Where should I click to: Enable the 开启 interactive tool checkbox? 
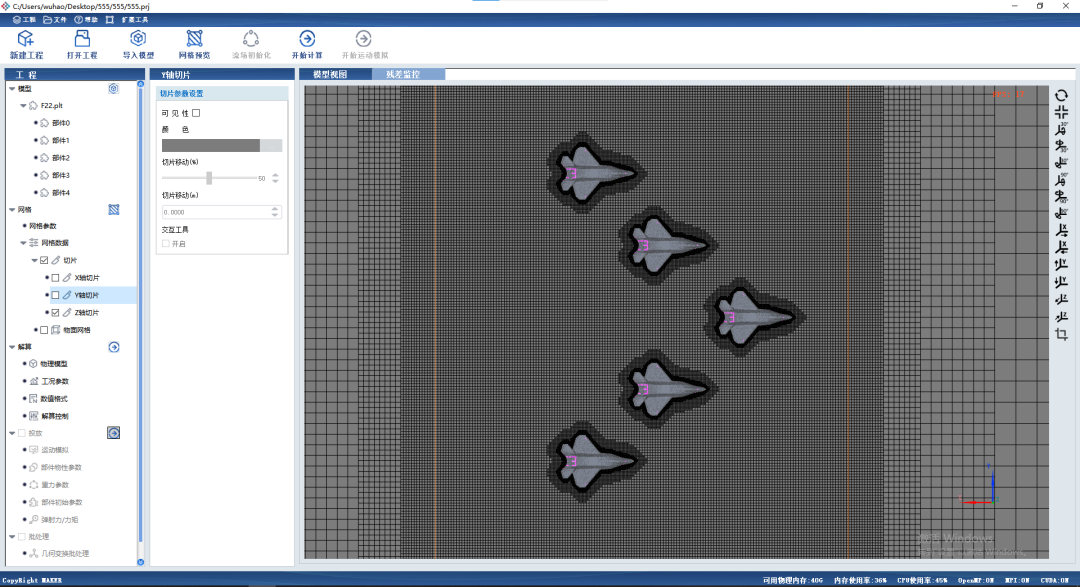(165, 244)
